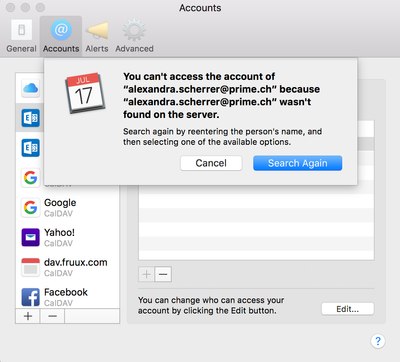This screenshot has height=362, width=400.
Task: Select the Google CalDAV account
Action: coord(68,207)
